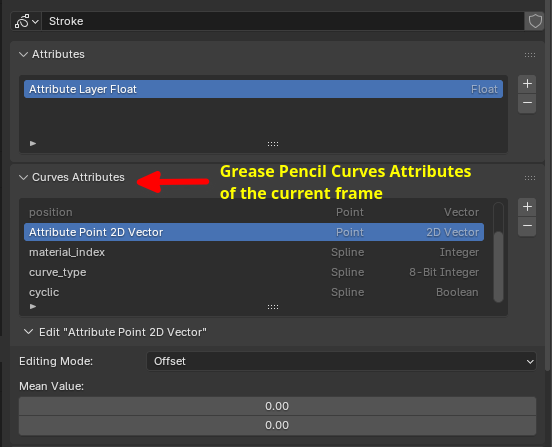Click the first Mean Value field
552x447 pixels.
point(277,406)
